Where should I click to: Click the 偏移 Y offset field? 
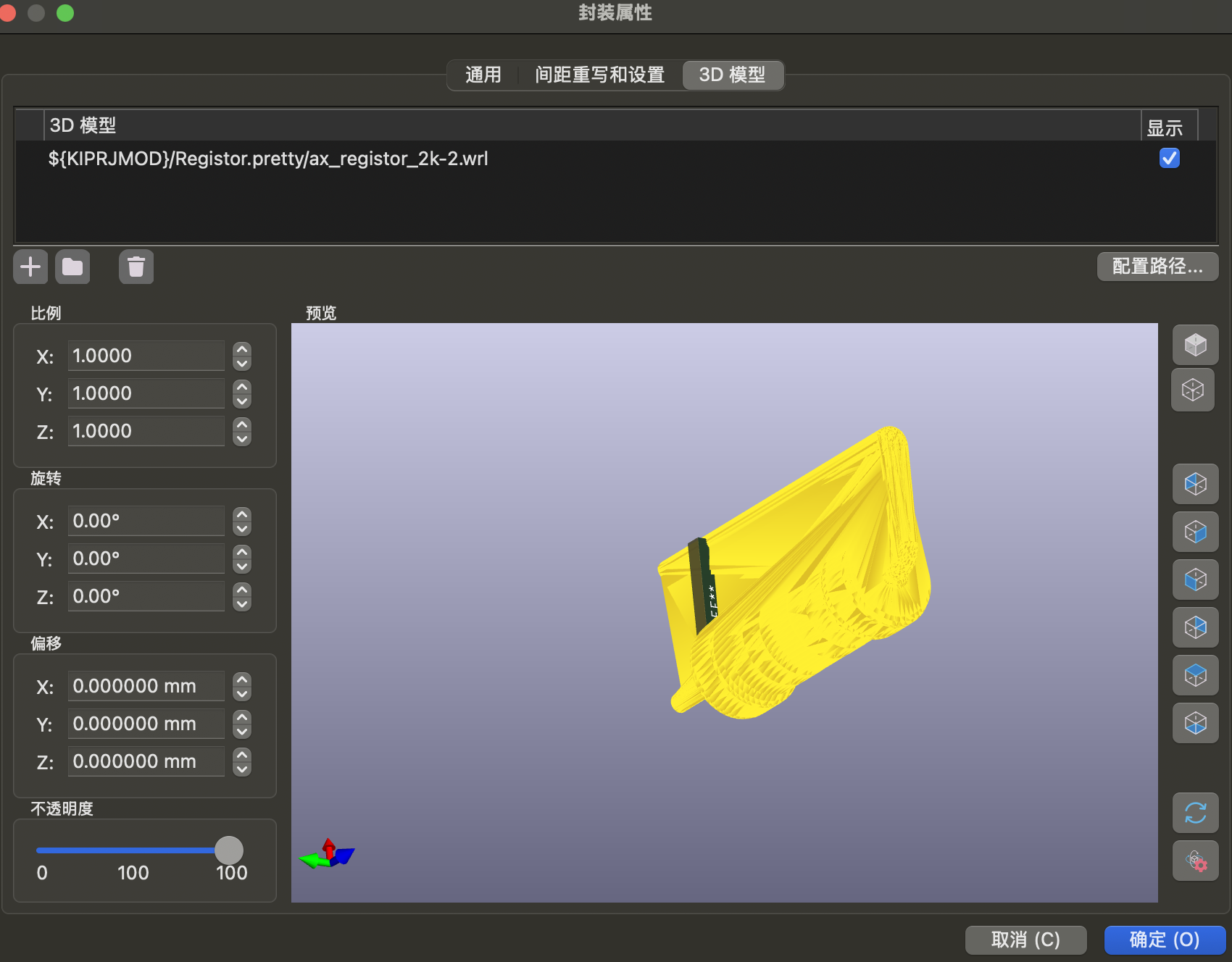pos(146,724)
